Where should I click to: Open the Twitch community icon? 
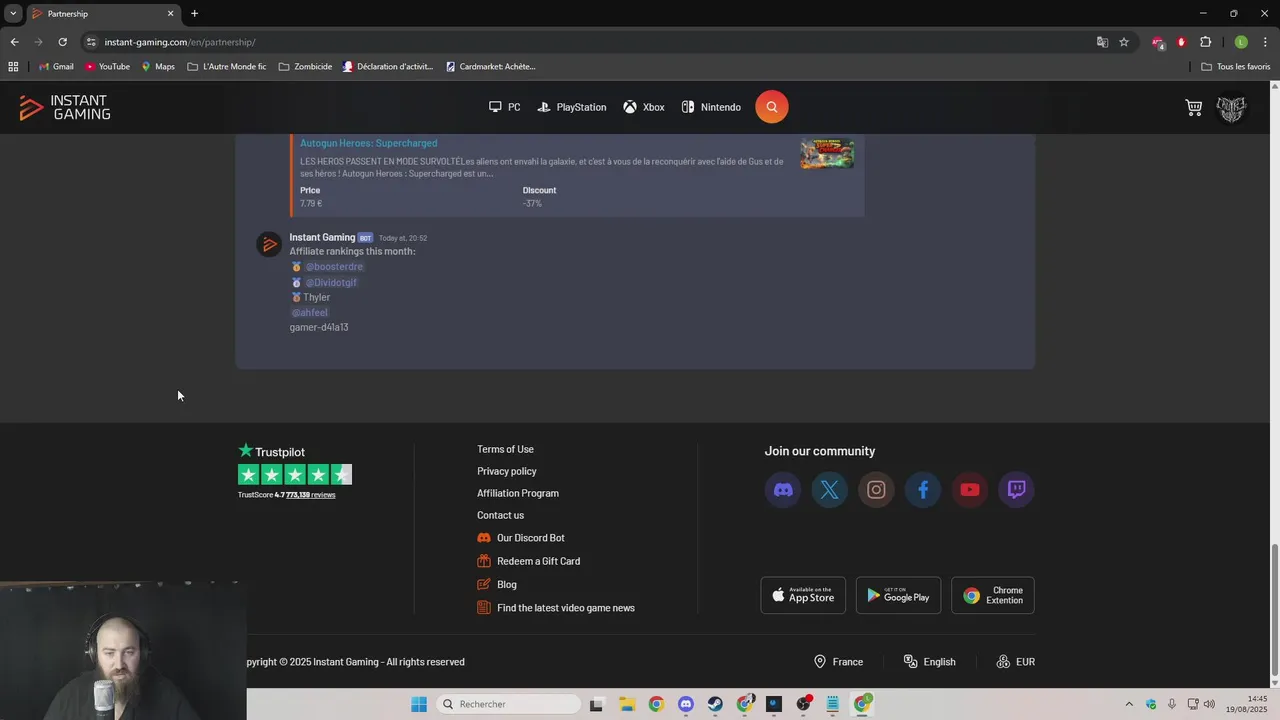tap(1016, 490)
